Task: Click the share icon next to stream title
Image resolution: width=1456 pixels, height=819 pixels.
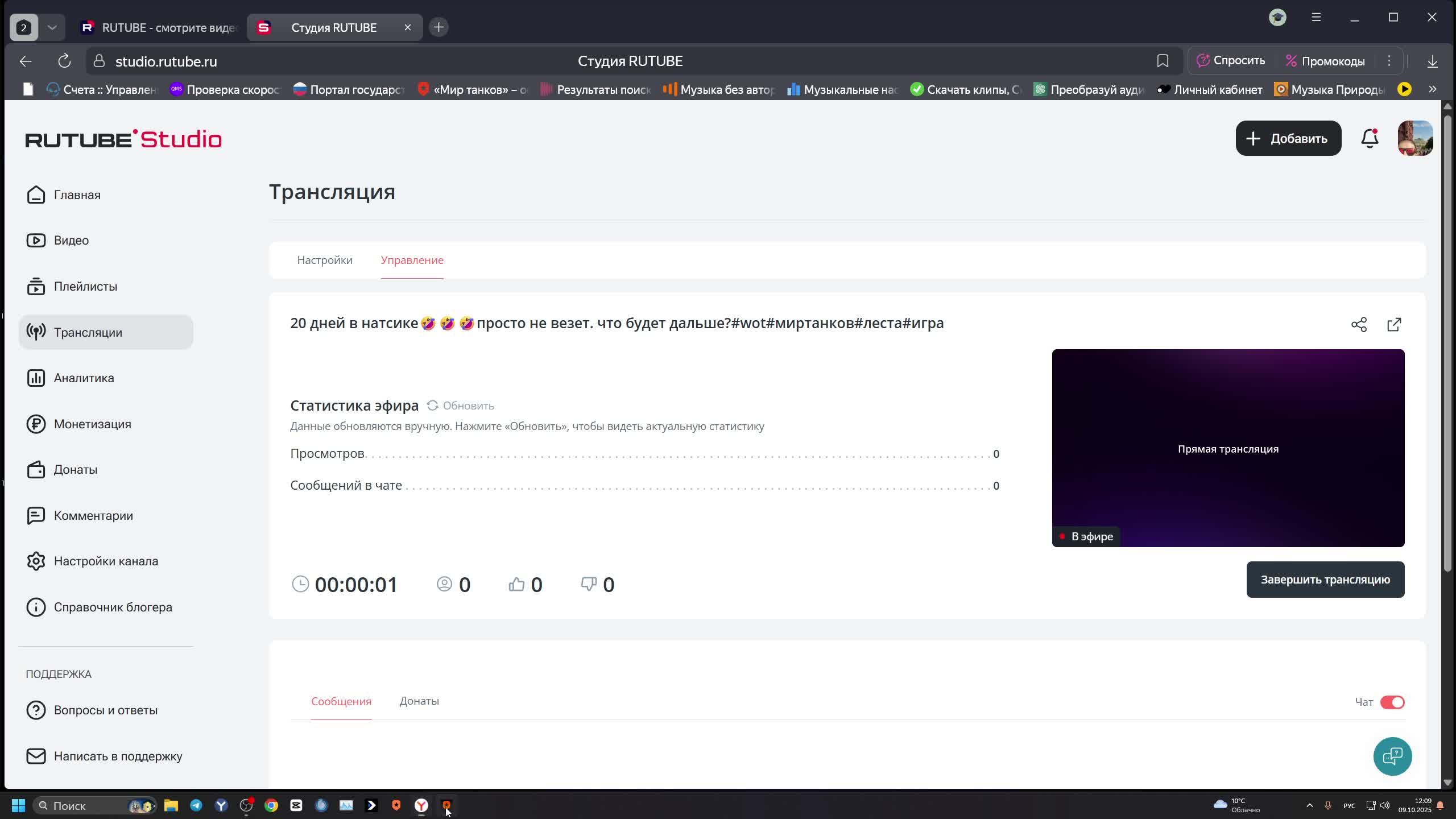Action: point(1359,324)
